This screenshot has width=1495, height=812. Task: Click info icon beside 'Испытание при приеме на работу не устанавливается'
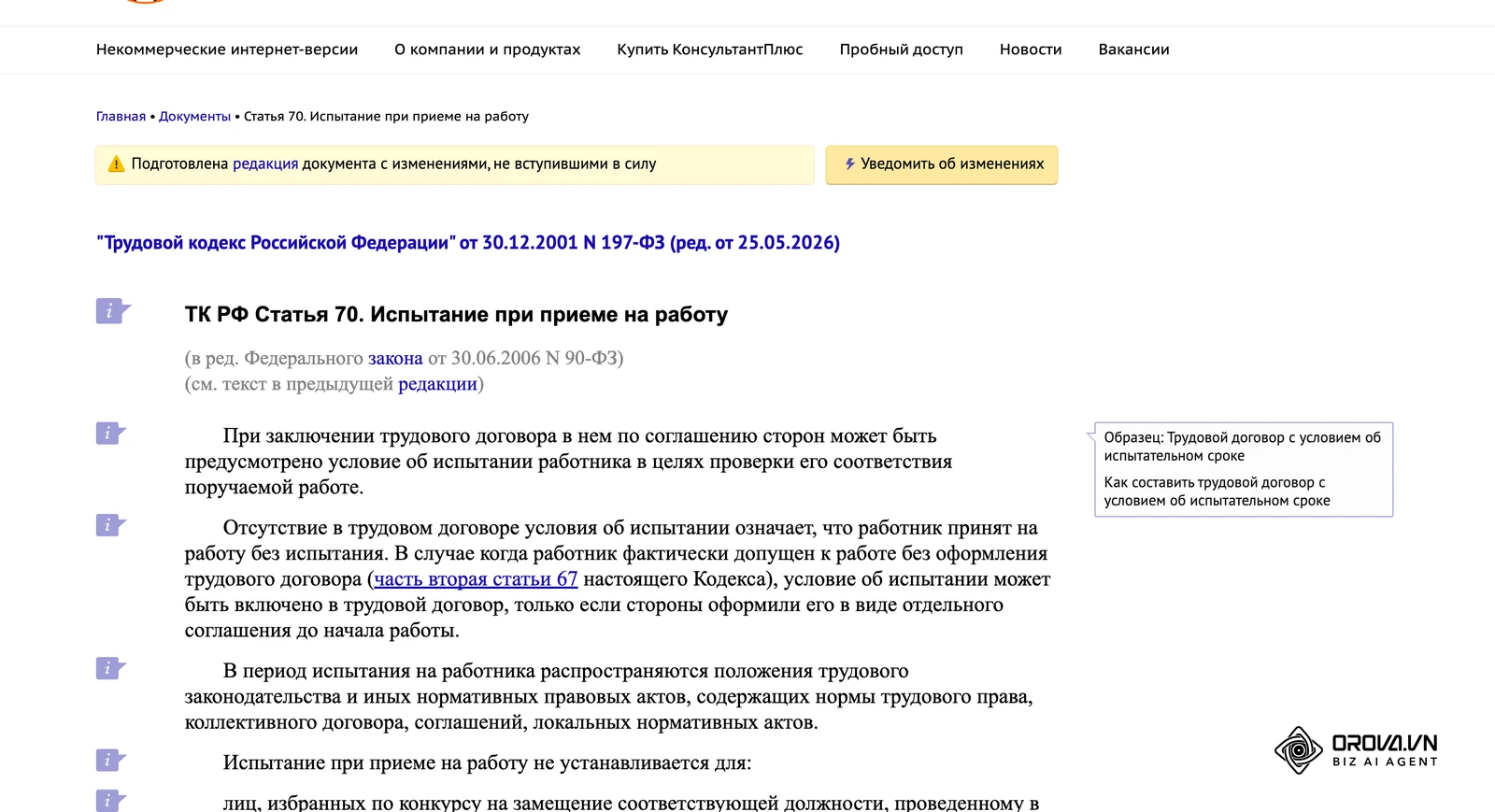tap(110, 761)
